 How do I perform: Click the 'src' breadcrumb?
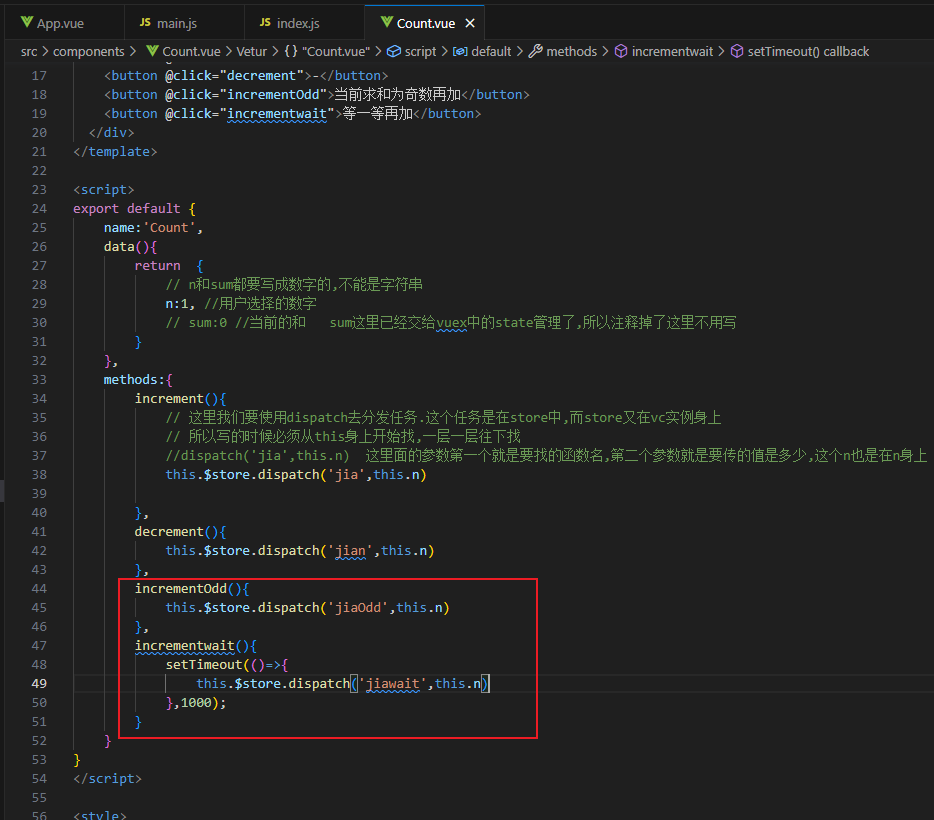coord(29,52)
